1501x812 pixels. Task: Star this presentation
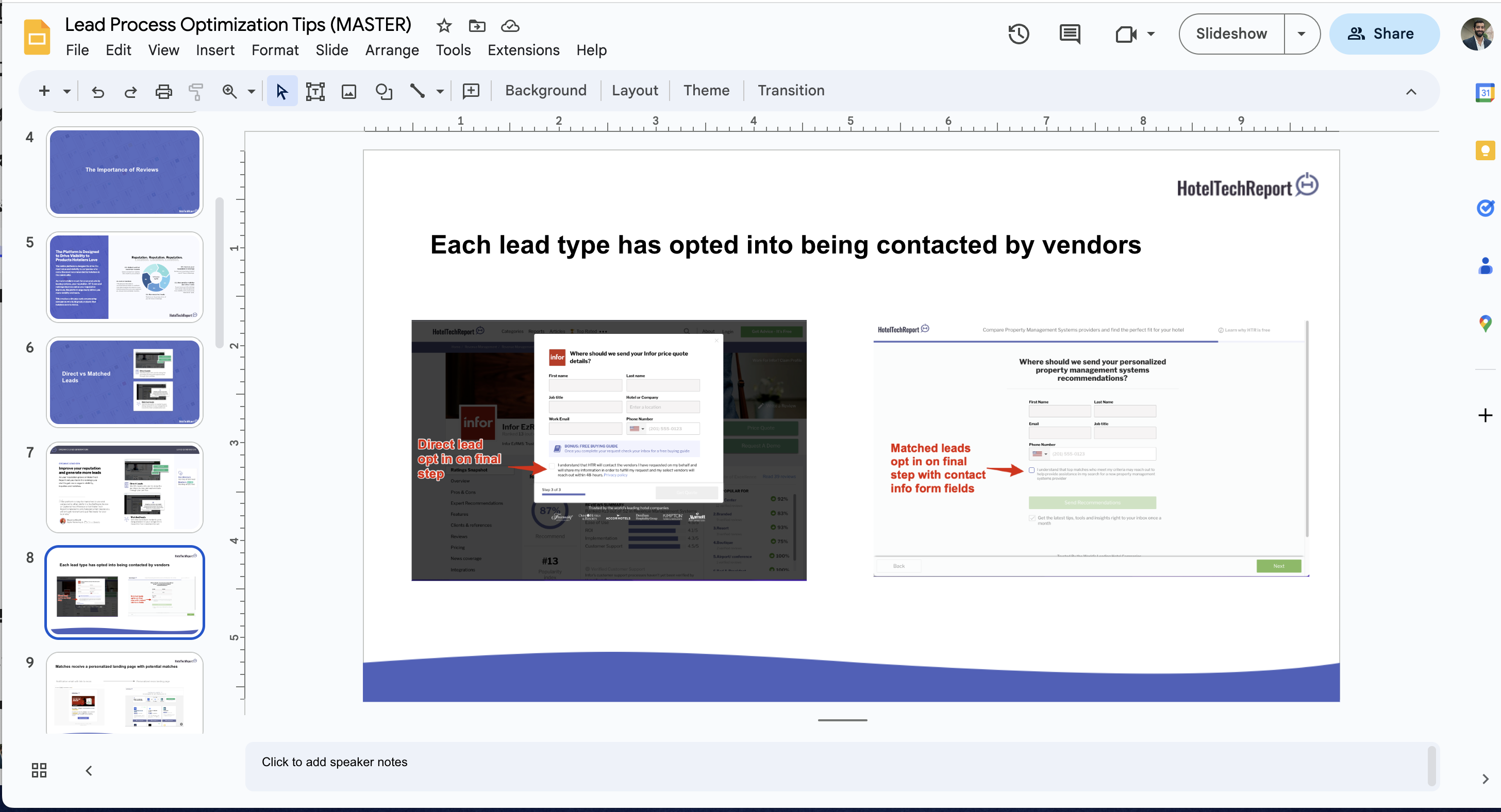(x=444, y=26)
